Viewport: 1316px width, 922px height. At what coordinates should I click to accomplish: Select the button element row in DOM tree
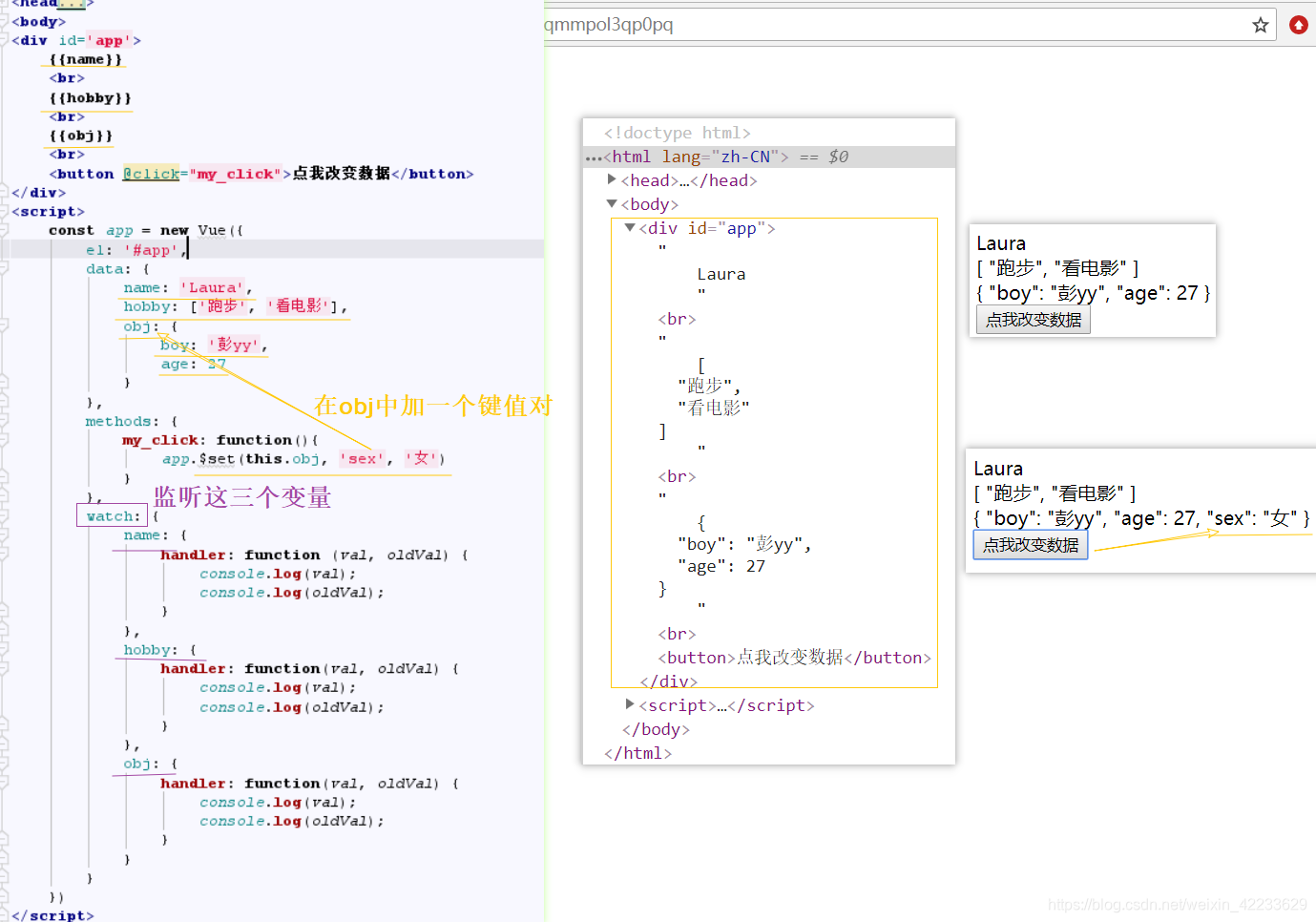[x=794, y=658]
